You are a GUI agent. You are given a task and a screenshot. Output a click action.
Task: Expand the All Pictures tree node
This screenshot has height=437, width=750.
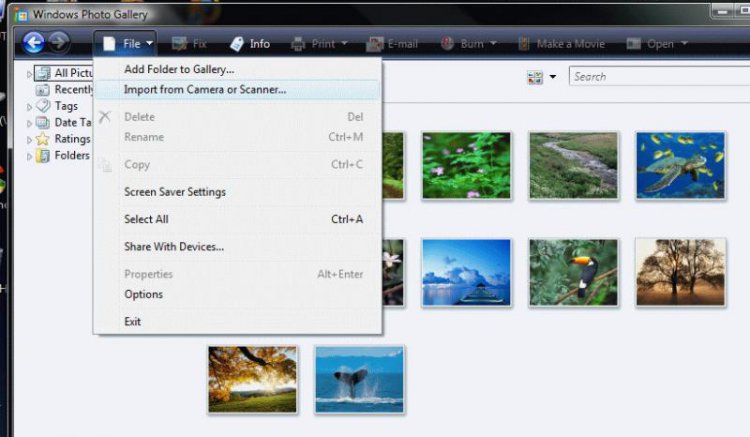click(29, 74)
